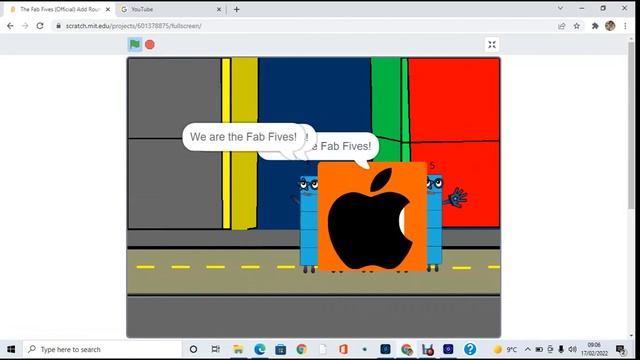Open the blank document icon on taskbar
The height and width of the screenshot is (360, 640).
click(x=323, y=349)
